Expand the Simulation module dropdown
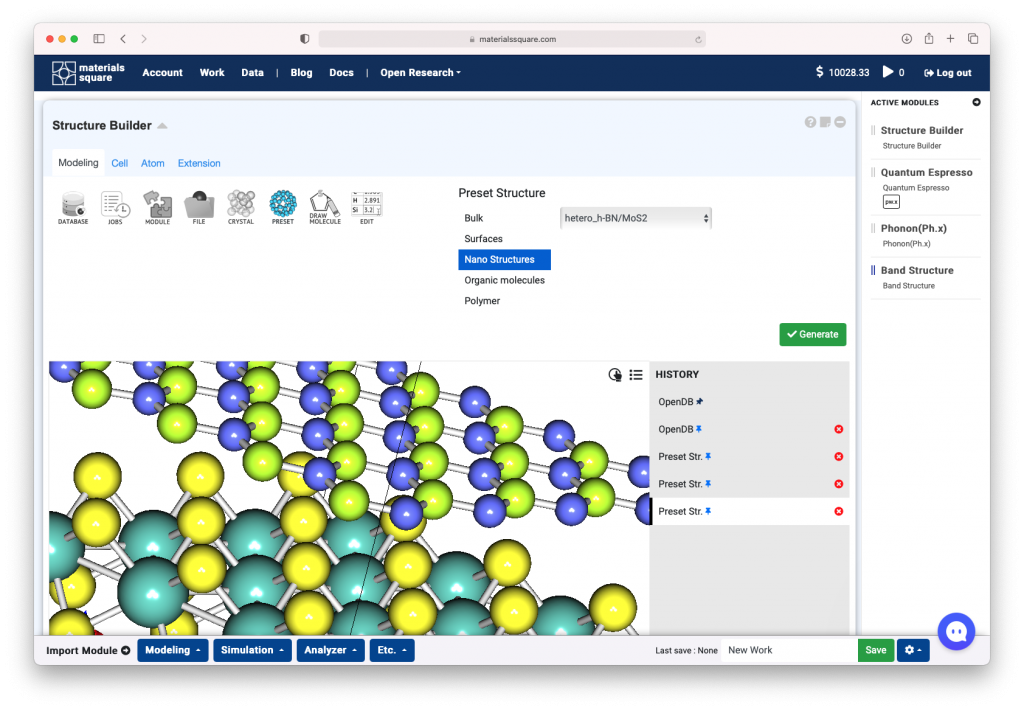This screenshot has width=1024, height=710. tap(252, 650)
